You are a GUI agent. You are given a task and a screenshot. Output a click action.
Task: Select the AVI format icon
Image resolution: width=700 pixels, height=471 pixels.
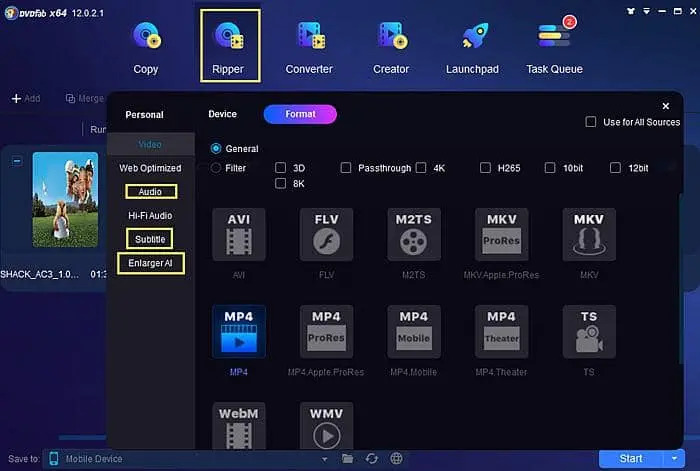point(239,235)
